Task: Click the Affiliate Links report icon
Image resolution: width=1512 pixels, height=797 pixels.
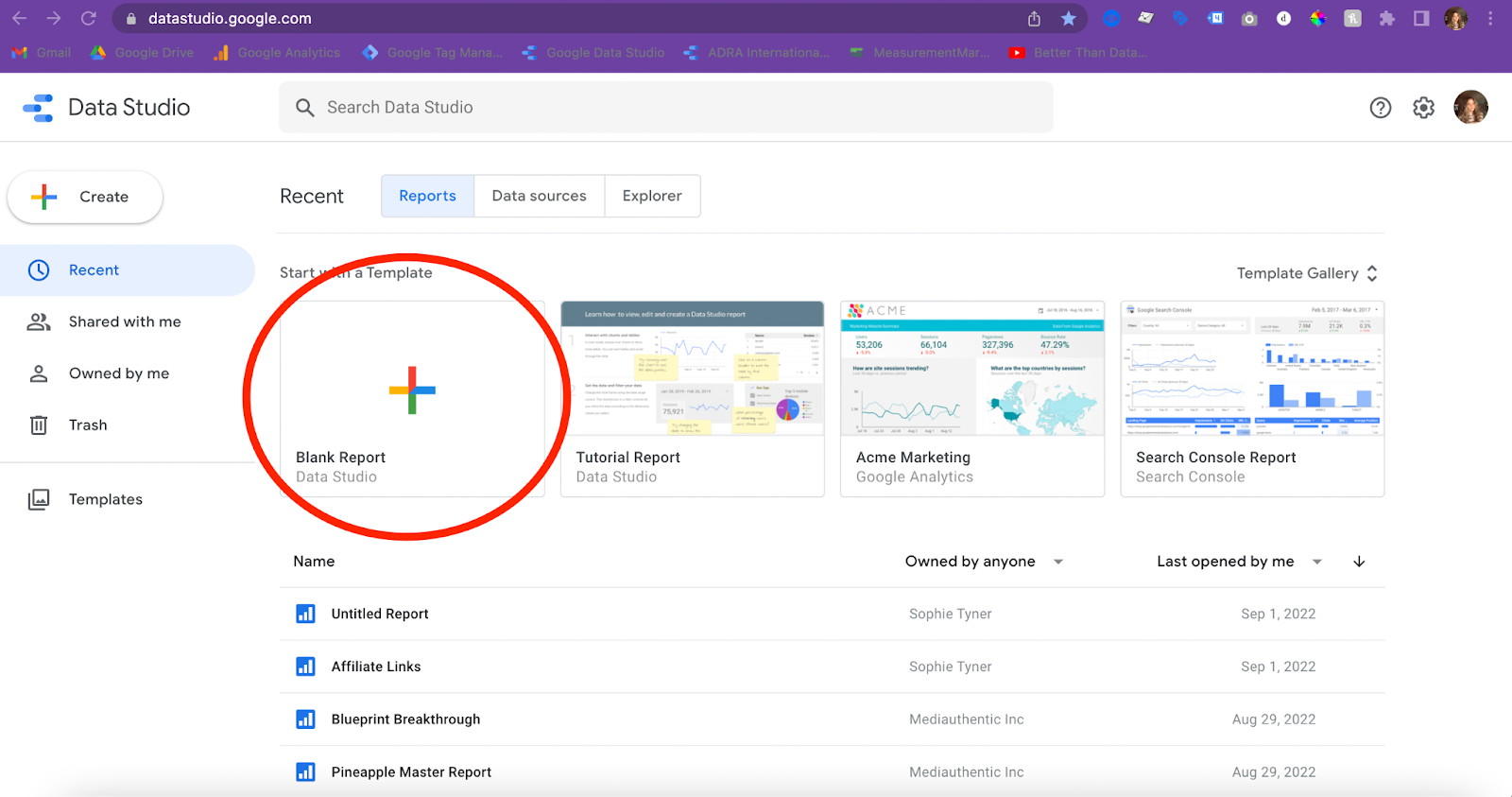Action: pos(305,667)
